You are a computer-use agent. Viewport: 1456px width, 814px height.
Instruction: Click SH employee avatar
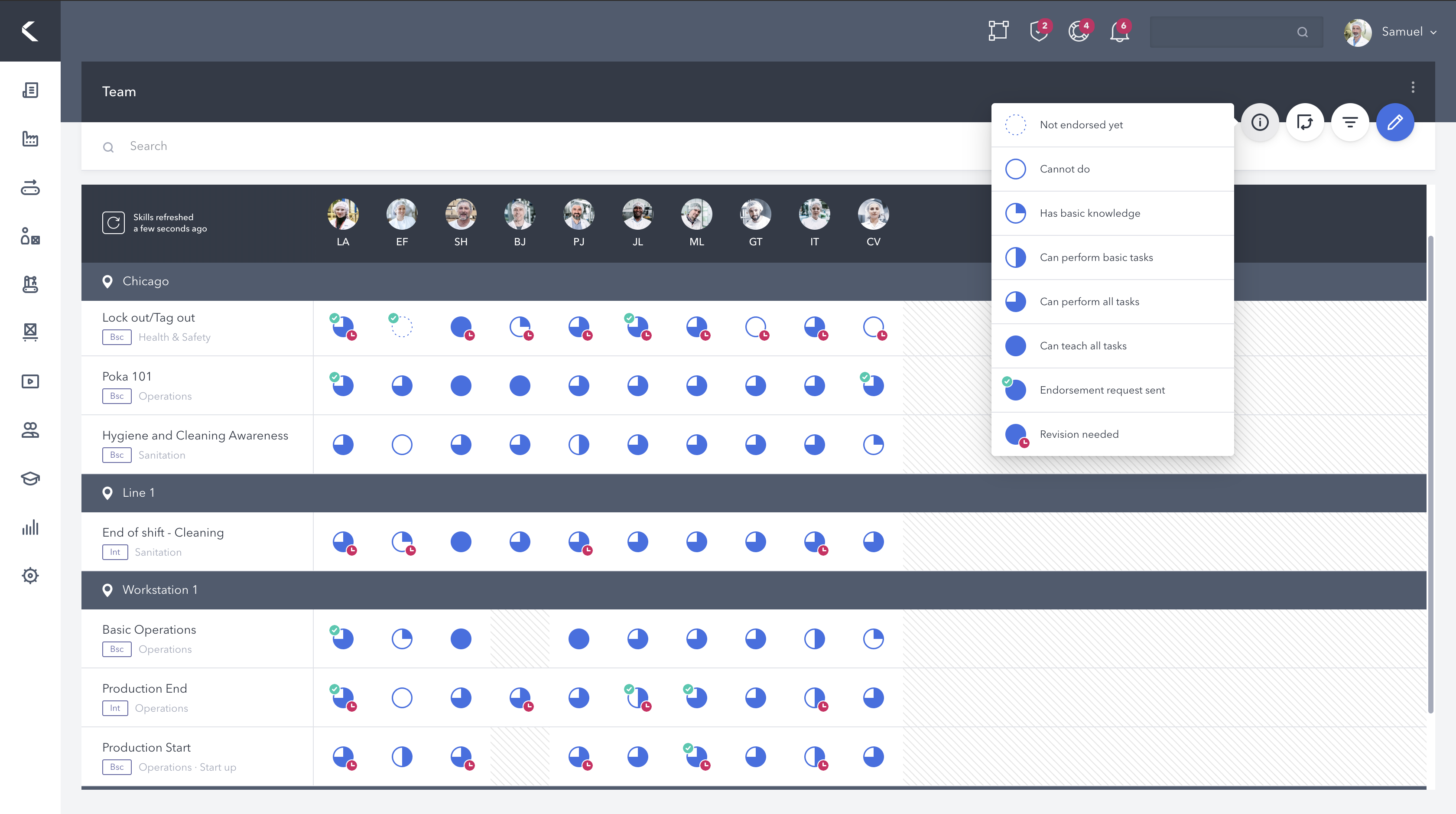pos(461,214)
